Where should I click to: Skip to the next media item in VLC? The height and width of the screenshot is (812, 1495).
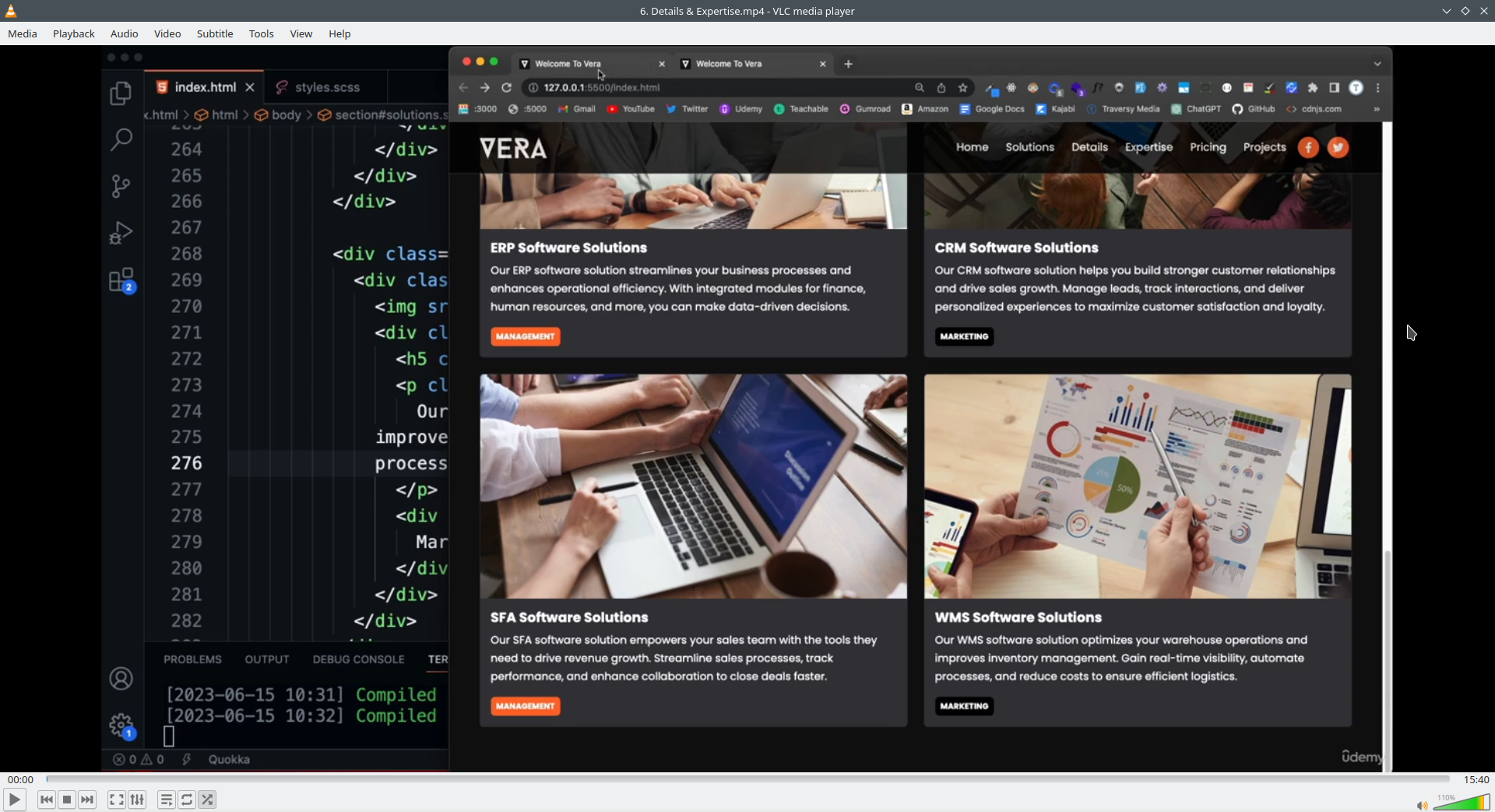pos(87,800)
